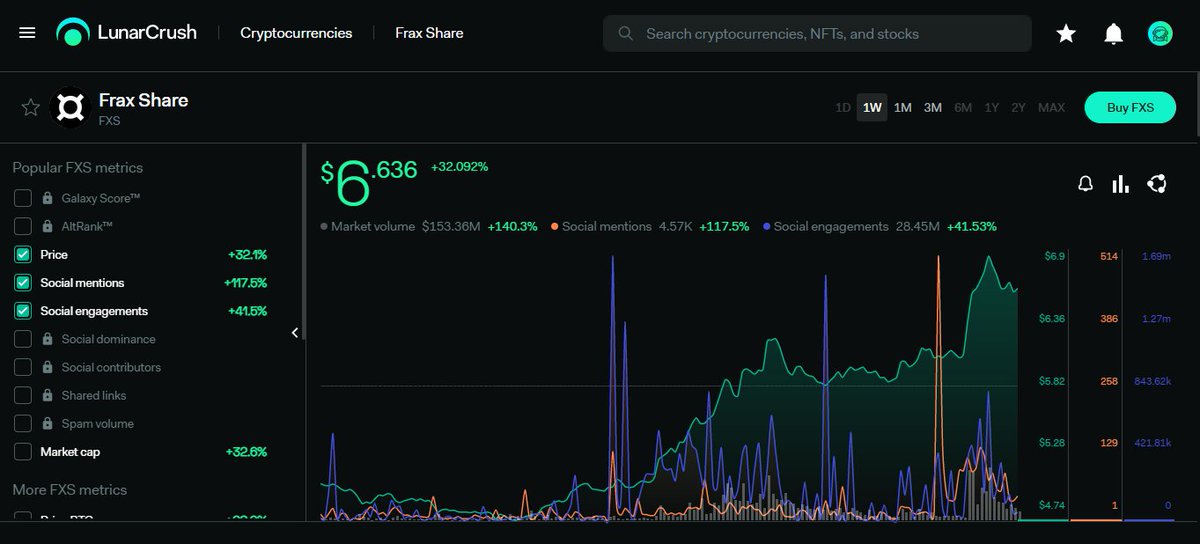Toggle the Social dominance checkbox
Viewport: 1200px width, 544px height.
click(x=23, y=339)
